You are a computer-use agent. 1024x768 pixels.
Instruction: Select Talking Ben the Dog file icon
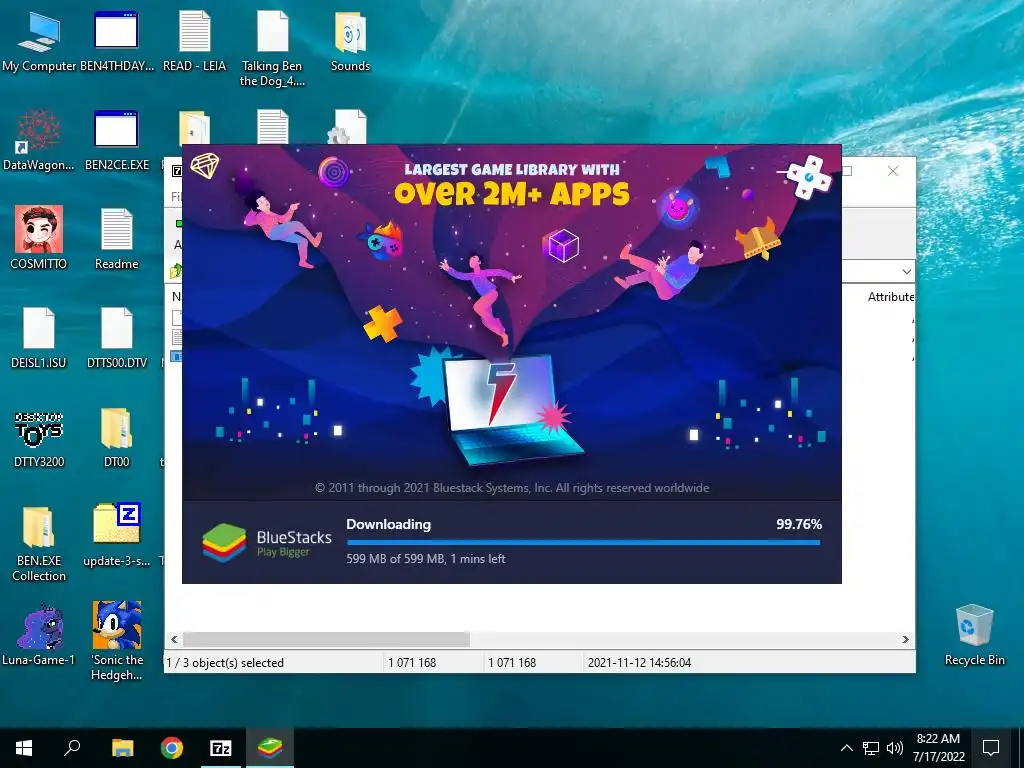272,48
